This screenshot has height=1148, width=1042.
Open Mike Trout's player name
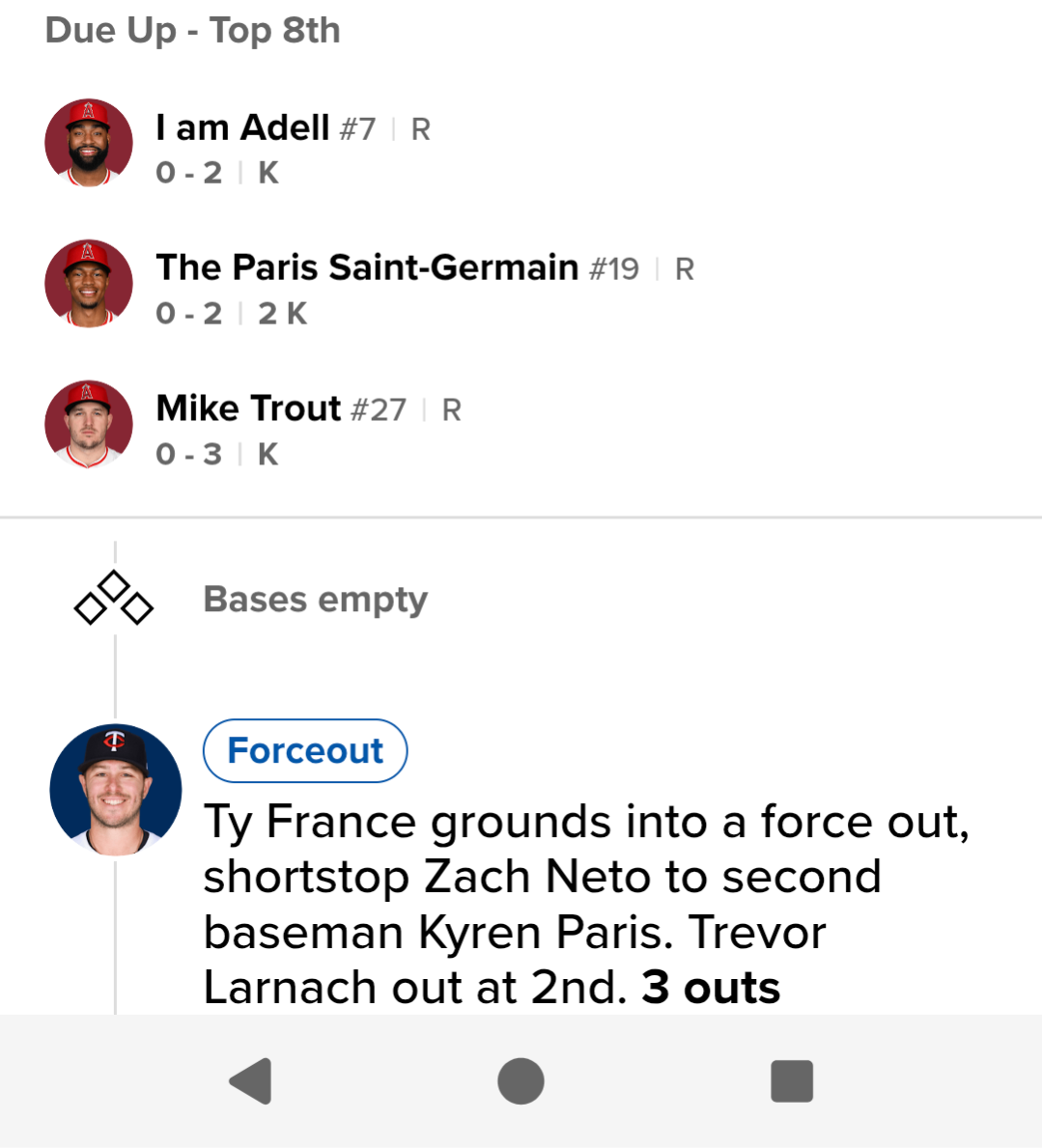tap(248, 408)
